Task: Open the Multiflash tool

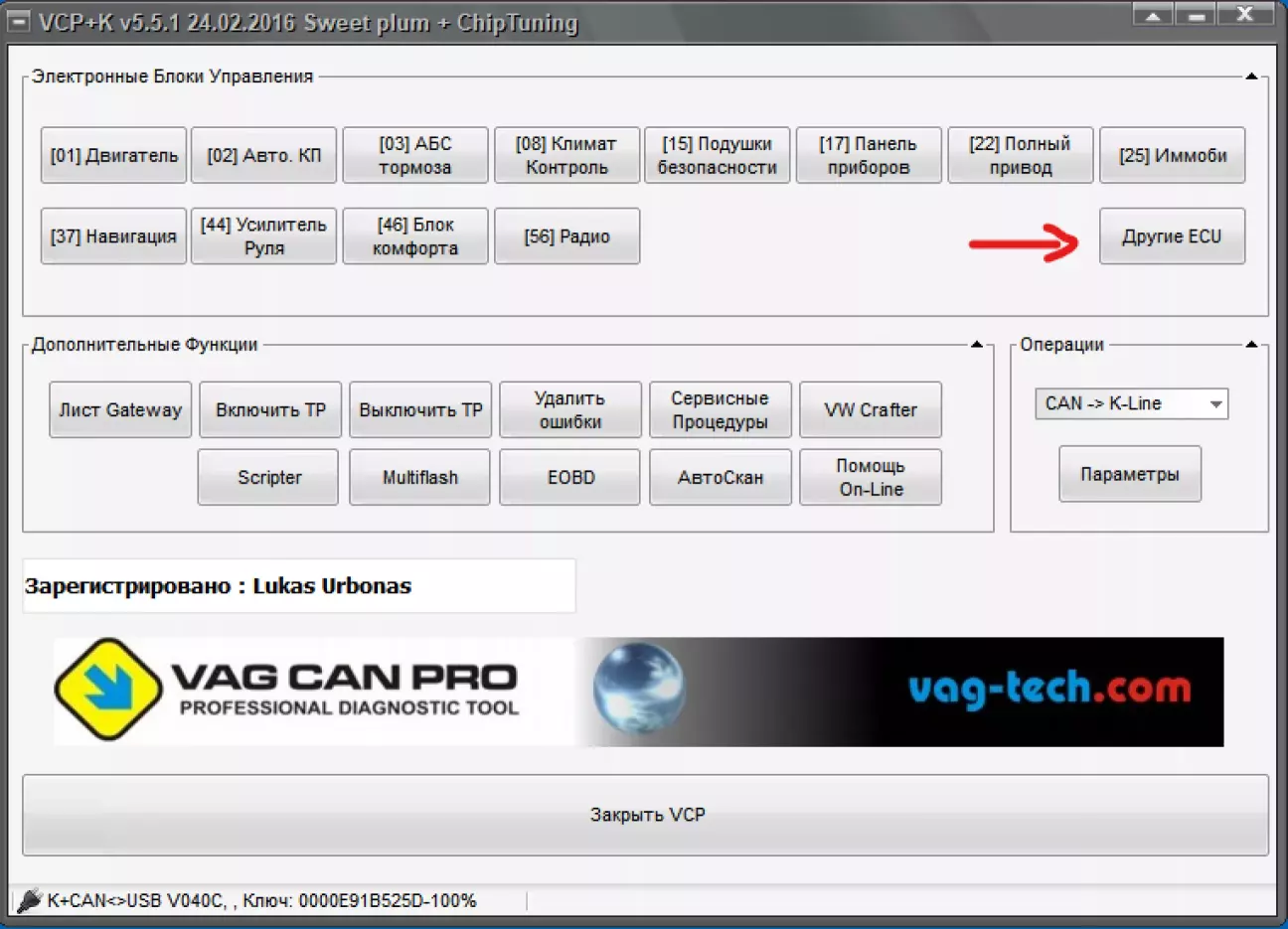Action: point(419,478)
